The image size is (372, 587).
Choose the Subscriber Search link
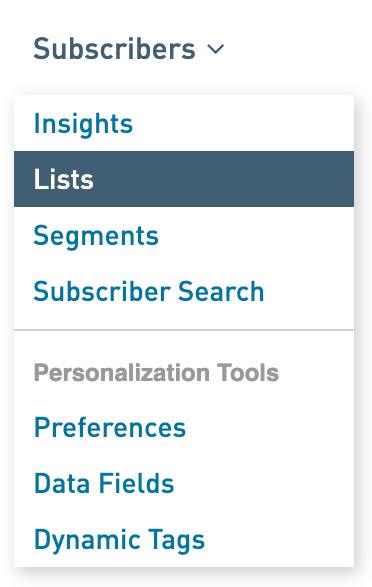(149, 291)
